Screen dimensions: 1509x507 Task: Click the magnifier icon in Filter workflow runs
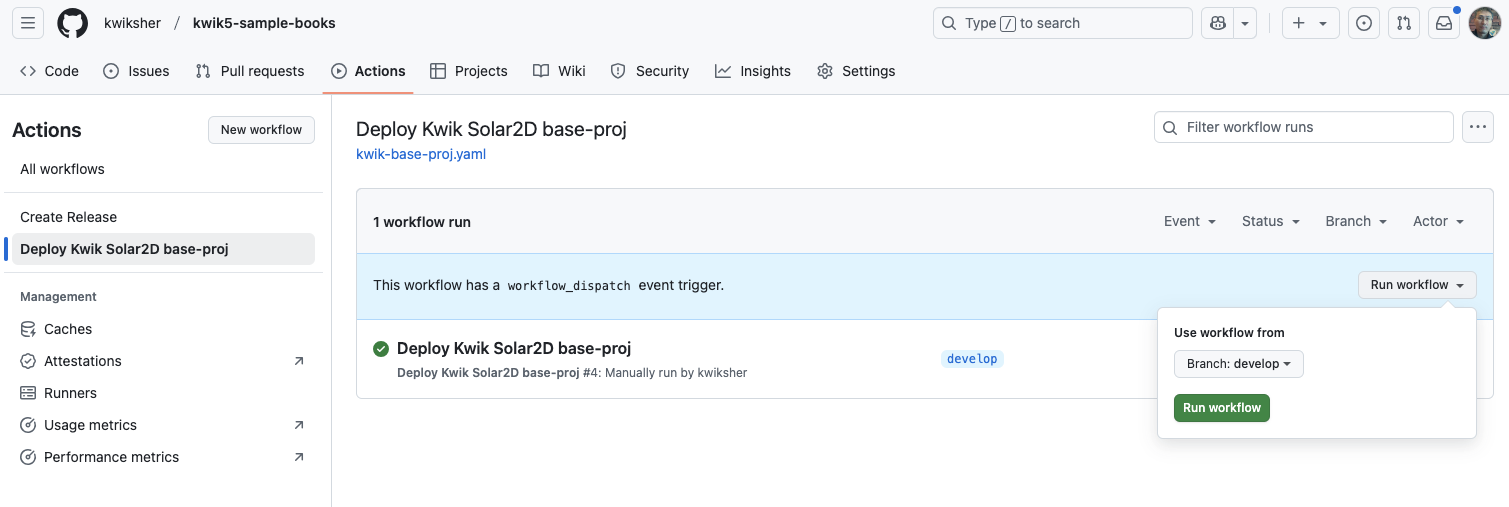coord(1171,127)
